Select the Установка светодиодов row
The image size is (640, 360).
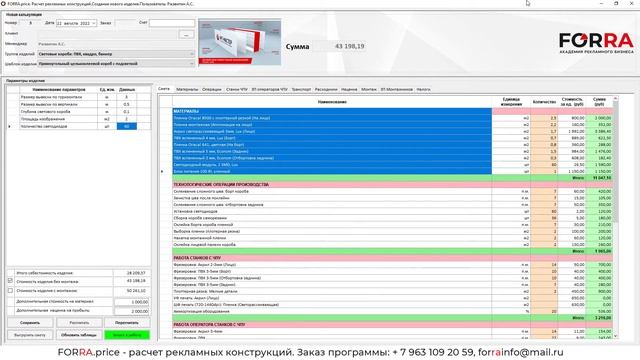pyautogui.click(x=392, y=211)
